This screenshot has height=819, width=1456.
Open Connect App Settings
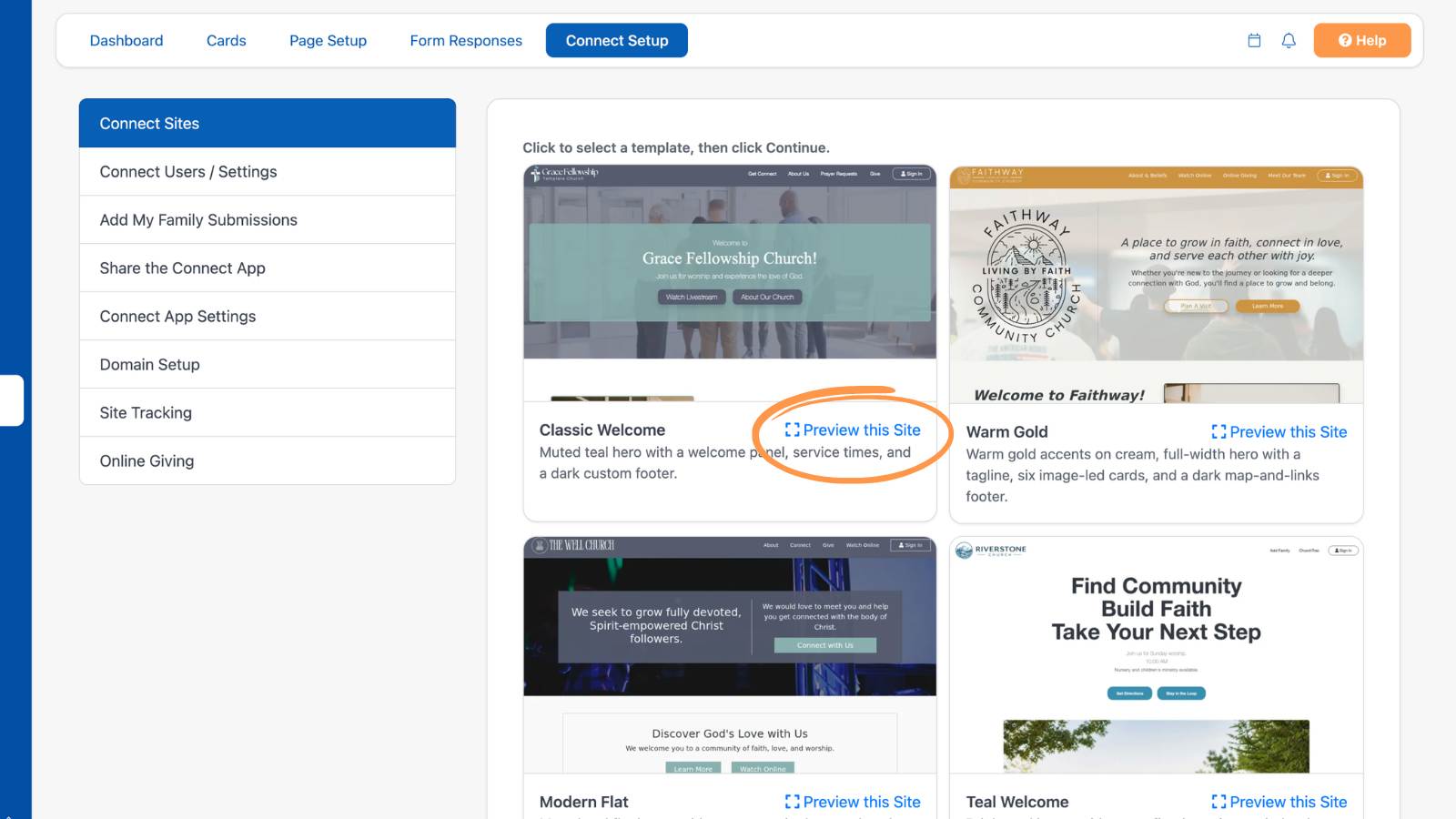point(268,316)
